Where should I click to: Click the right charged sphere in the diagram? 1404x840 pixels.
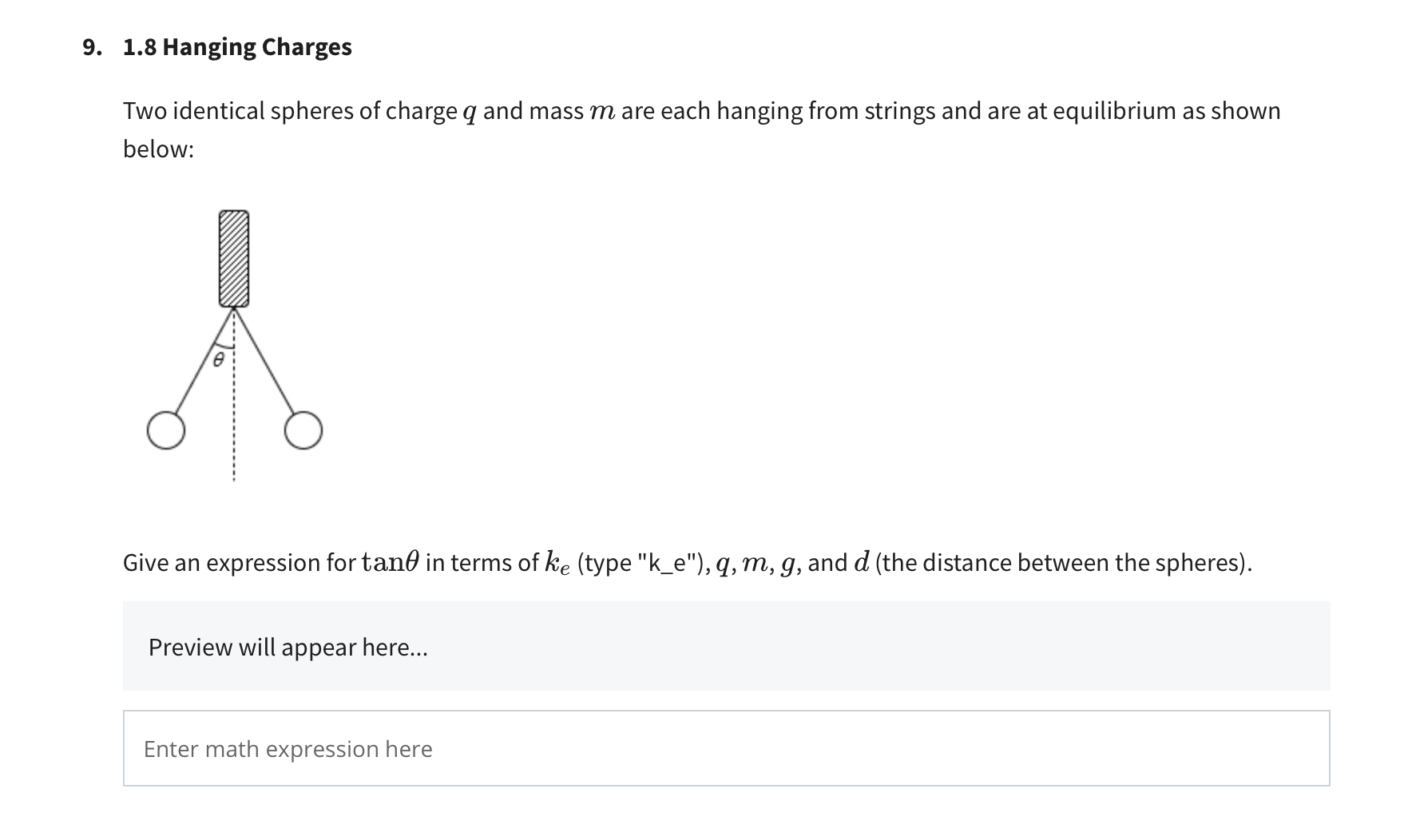[x=303, y=431]
